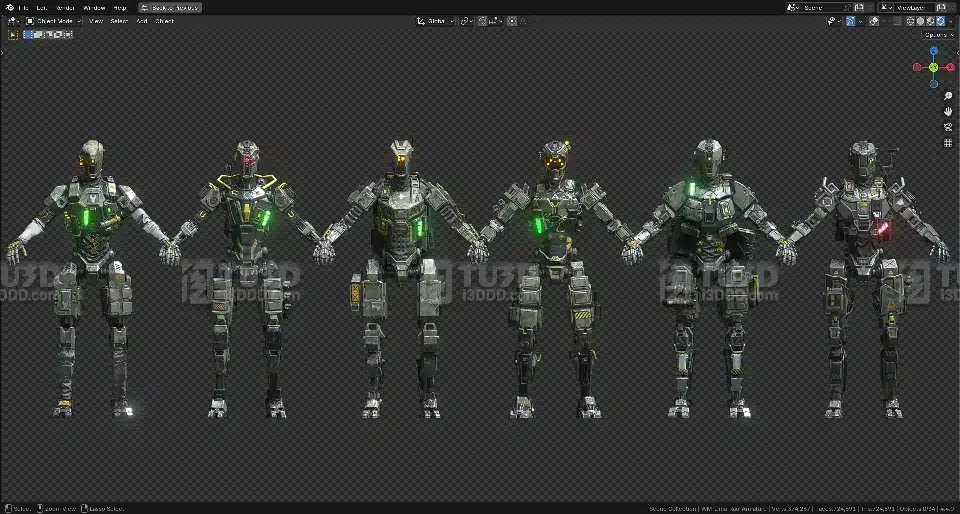
Task: Click the Blender logo icon
Action: (8, 7)
